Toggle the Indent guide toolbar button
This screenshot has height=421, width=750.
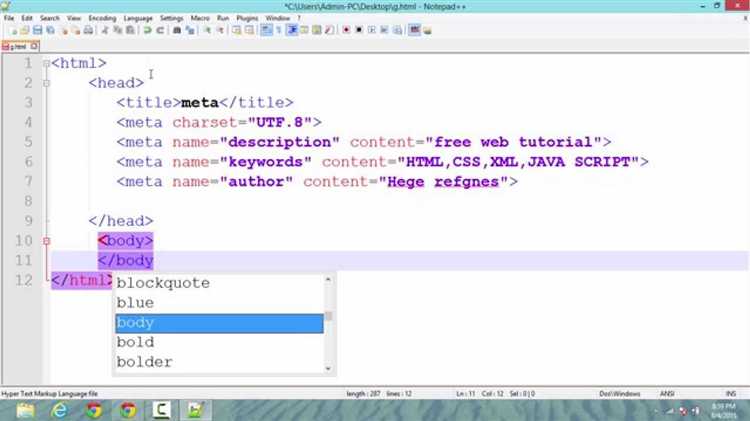292,30
